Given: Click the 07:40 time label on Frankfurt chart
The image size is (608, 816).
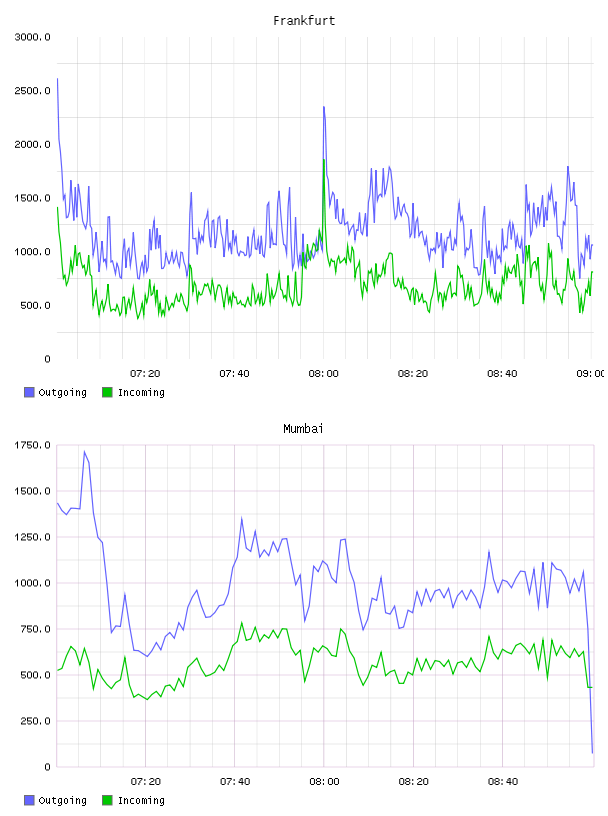Looking at the screenshot, I should [234, 374].
